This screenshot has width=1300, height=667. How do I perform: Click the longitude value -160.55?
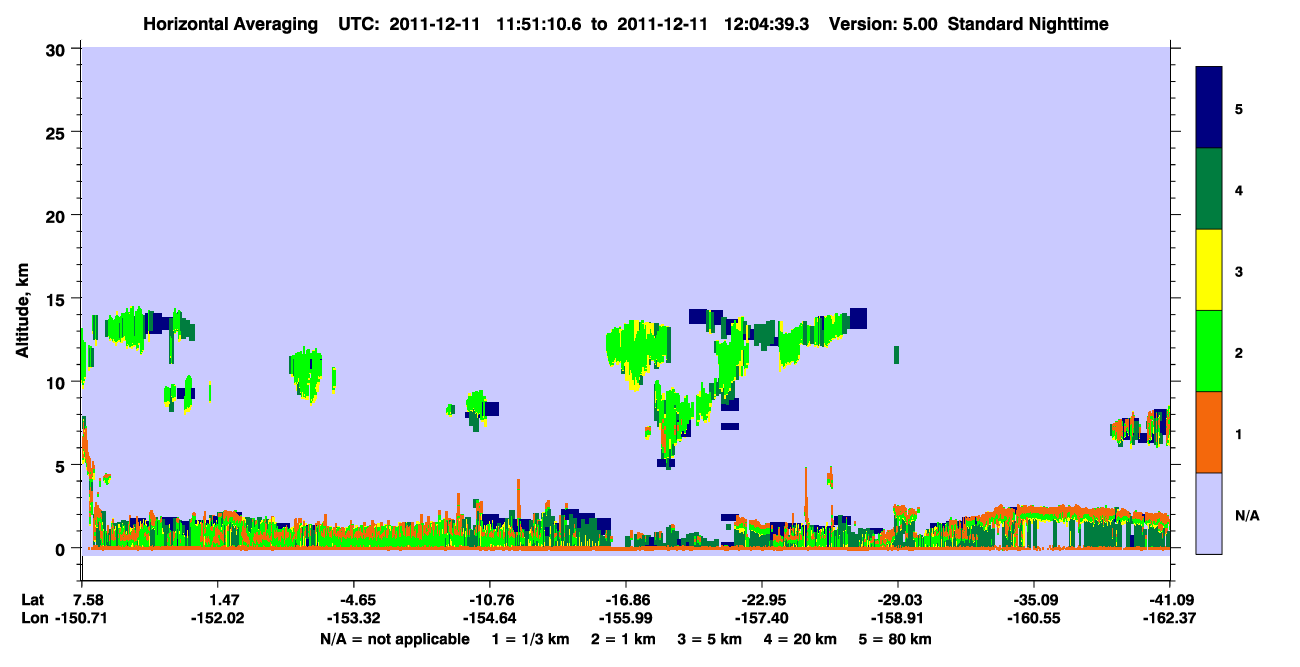point(1033,619)
